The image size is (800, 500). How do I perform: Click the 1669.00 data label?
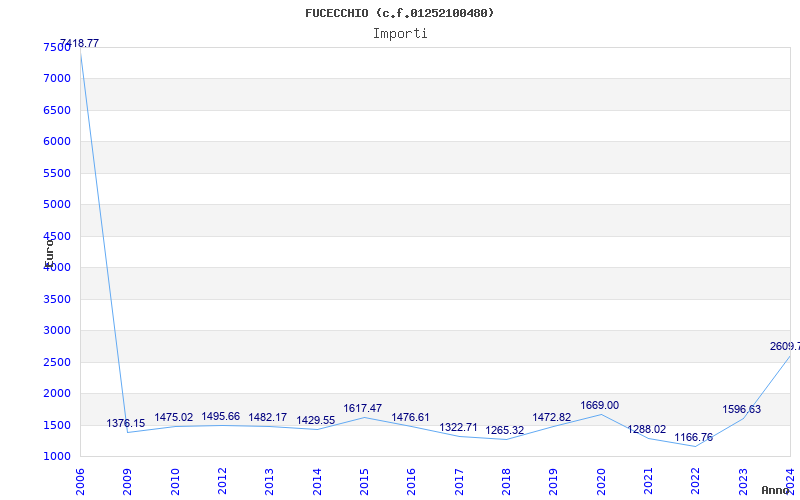(599, 405)
